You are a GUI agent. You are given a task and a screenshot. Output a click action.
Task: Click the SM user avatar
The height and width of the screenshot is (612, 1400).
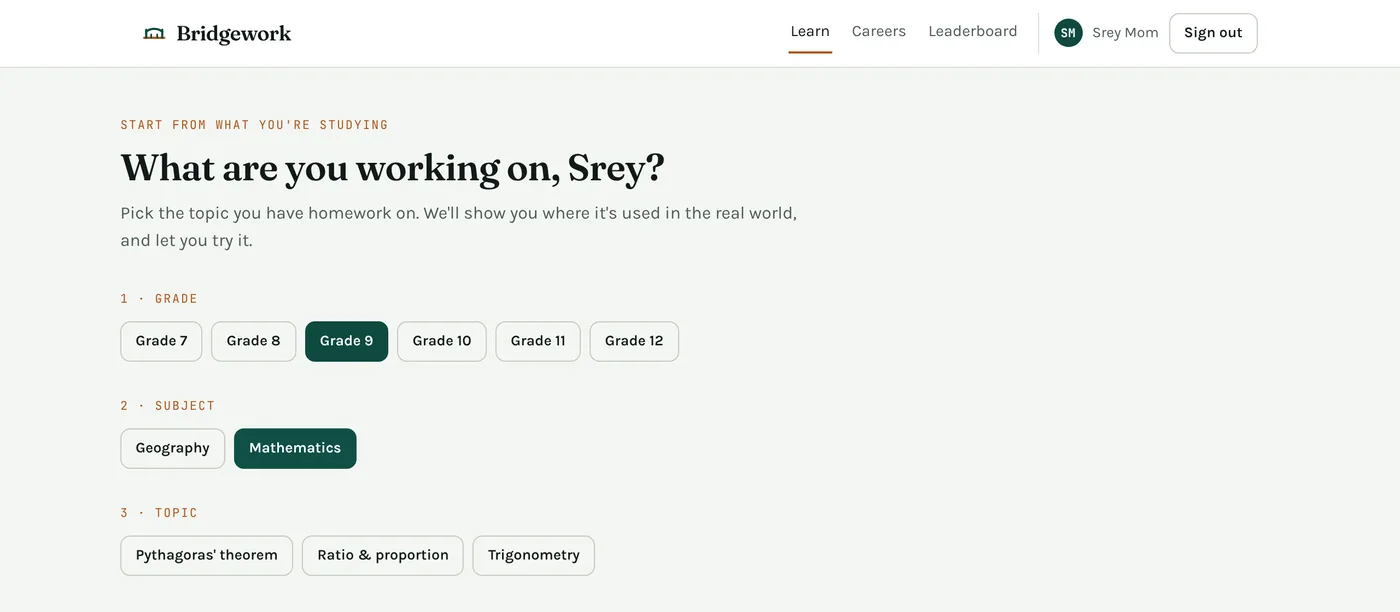pos(1068,33)
